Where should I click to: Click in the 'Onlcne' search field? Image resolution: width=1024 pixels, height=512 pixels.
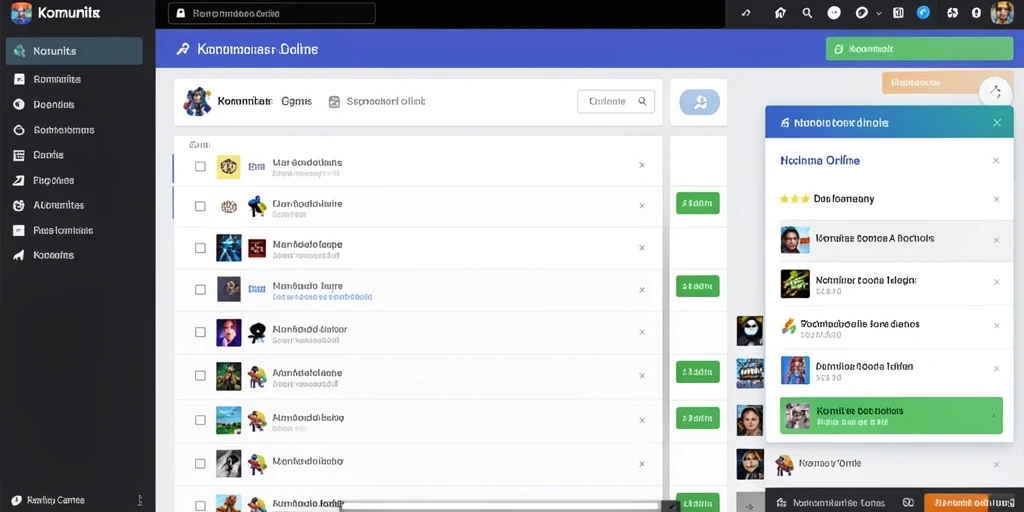pyautogui.click(x=616, y=101)
